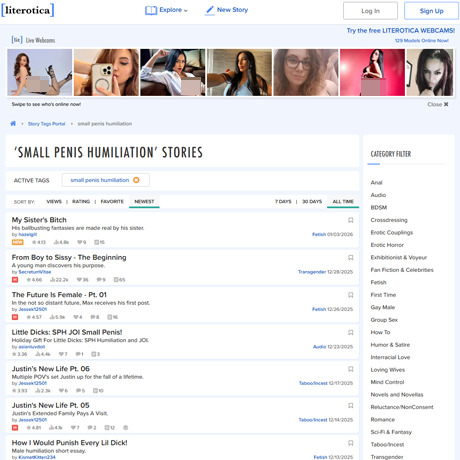Sort stories by Views

(x=54, y=202)
